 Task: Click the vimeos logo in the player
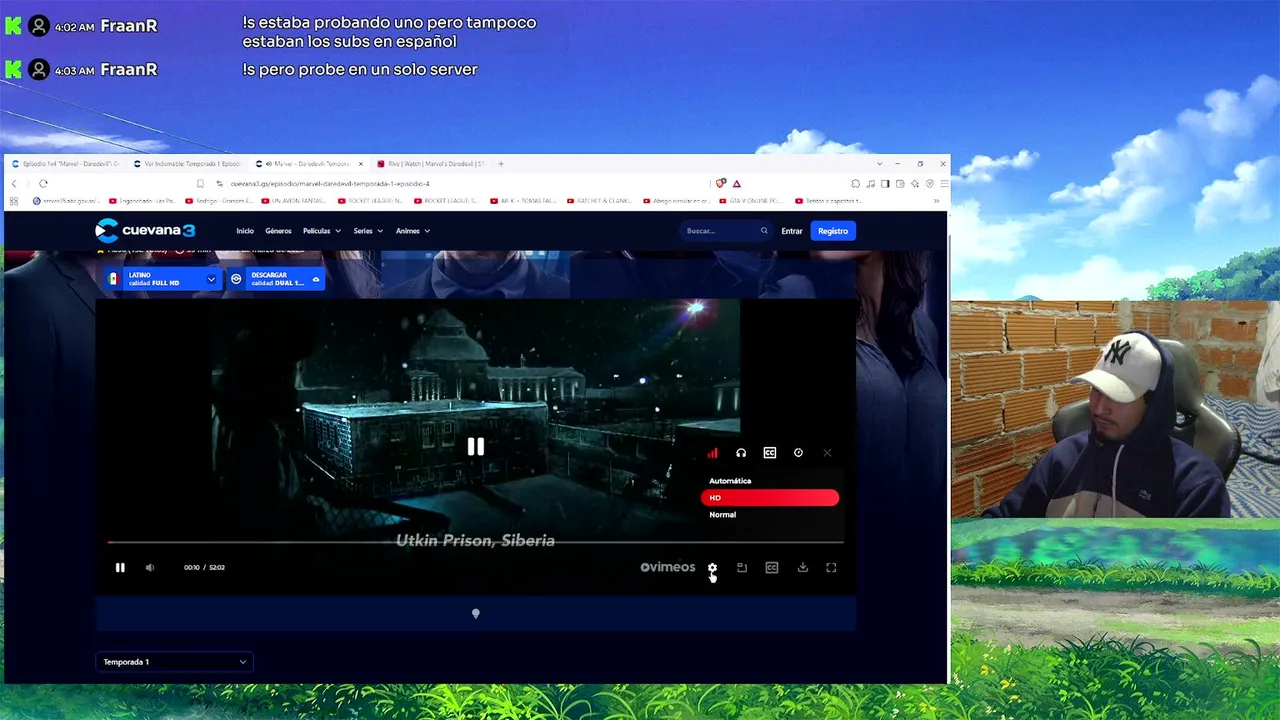tap(668, 567)
